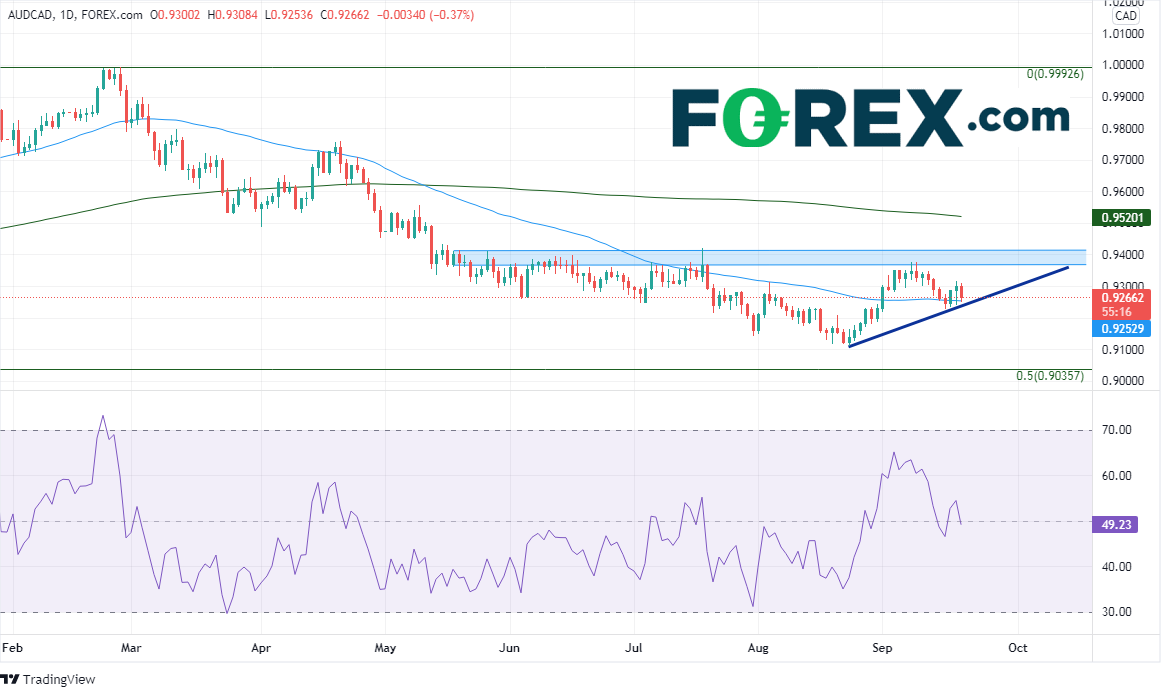
Task: Click the 60.00 RSI axis label
Action: [1117, 476]
